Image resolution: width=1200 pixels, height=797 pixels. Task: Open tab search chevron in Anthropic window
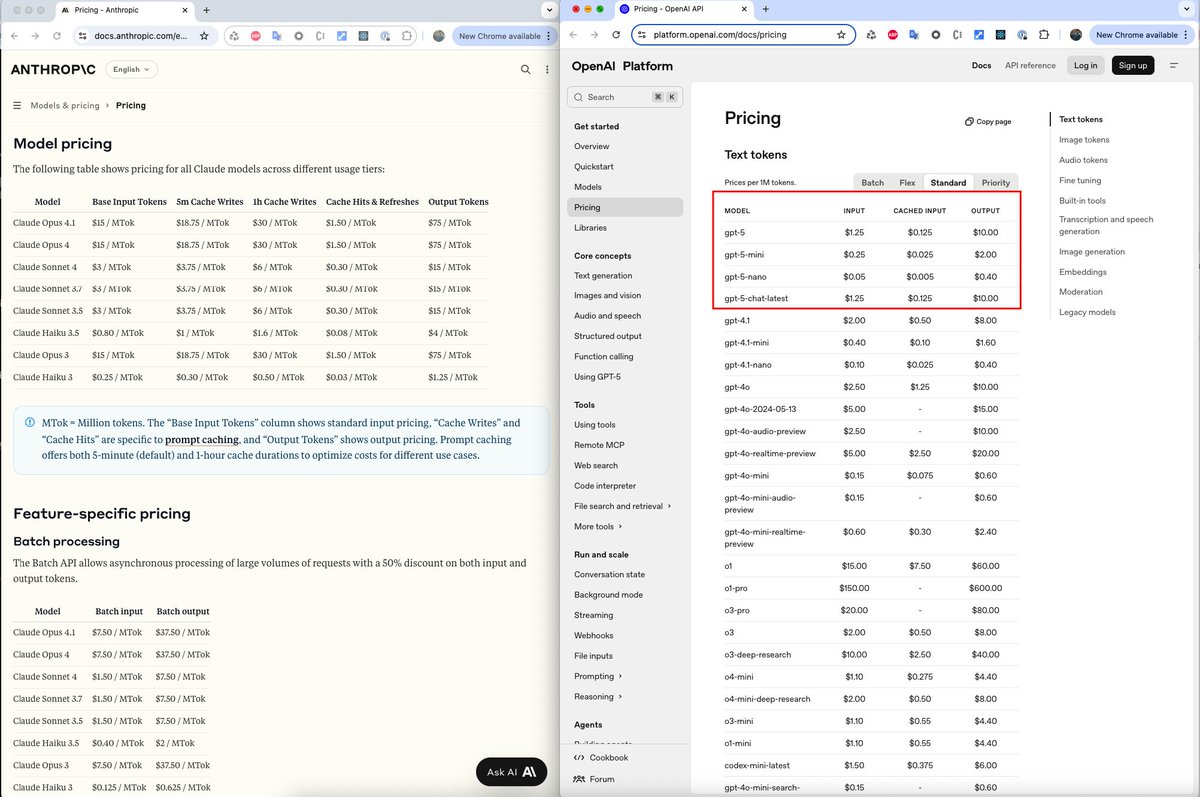tap(549, 10)
